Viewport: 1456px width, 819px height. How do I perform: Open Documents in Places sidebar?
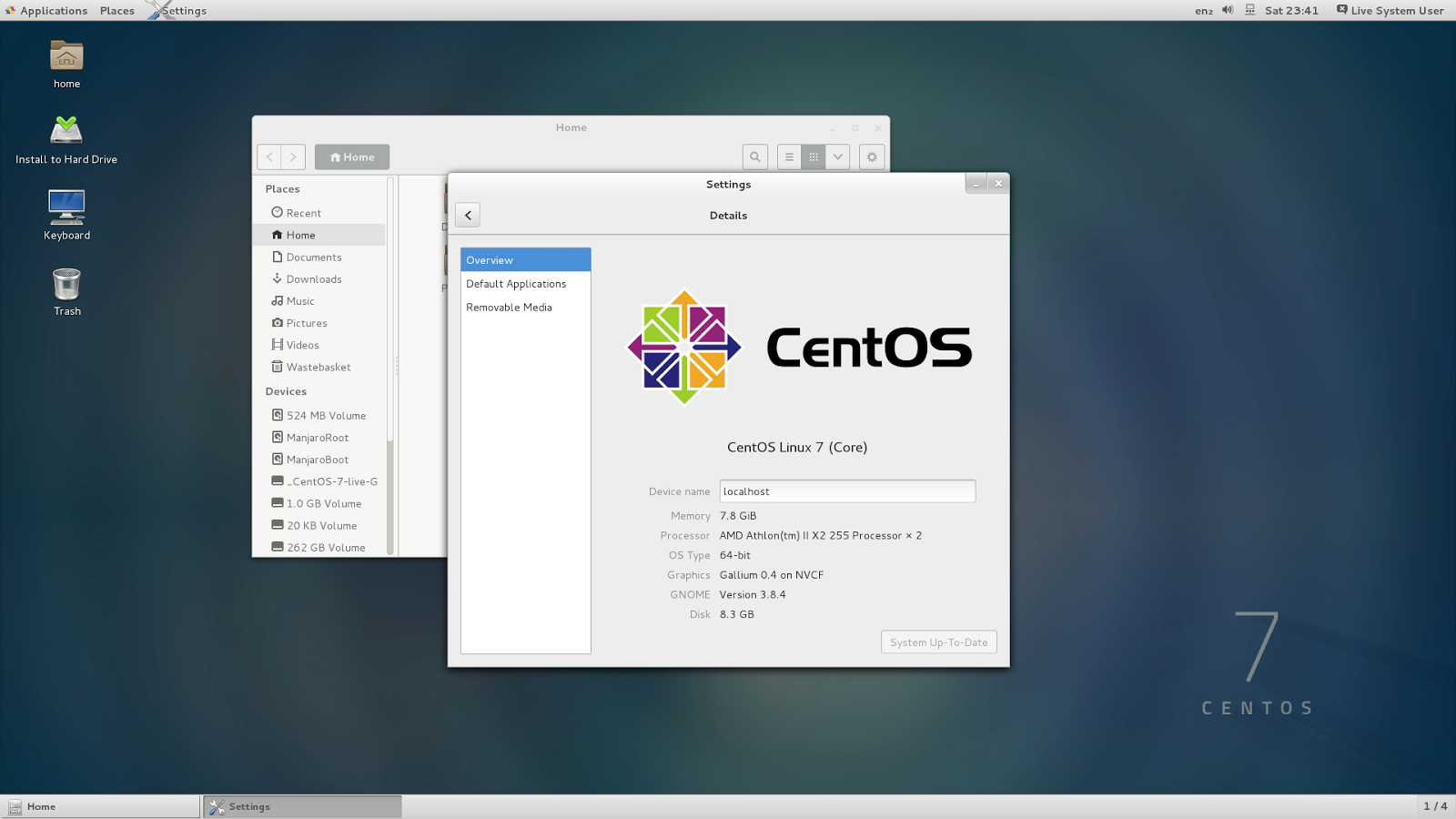click(x=318, y=258)
